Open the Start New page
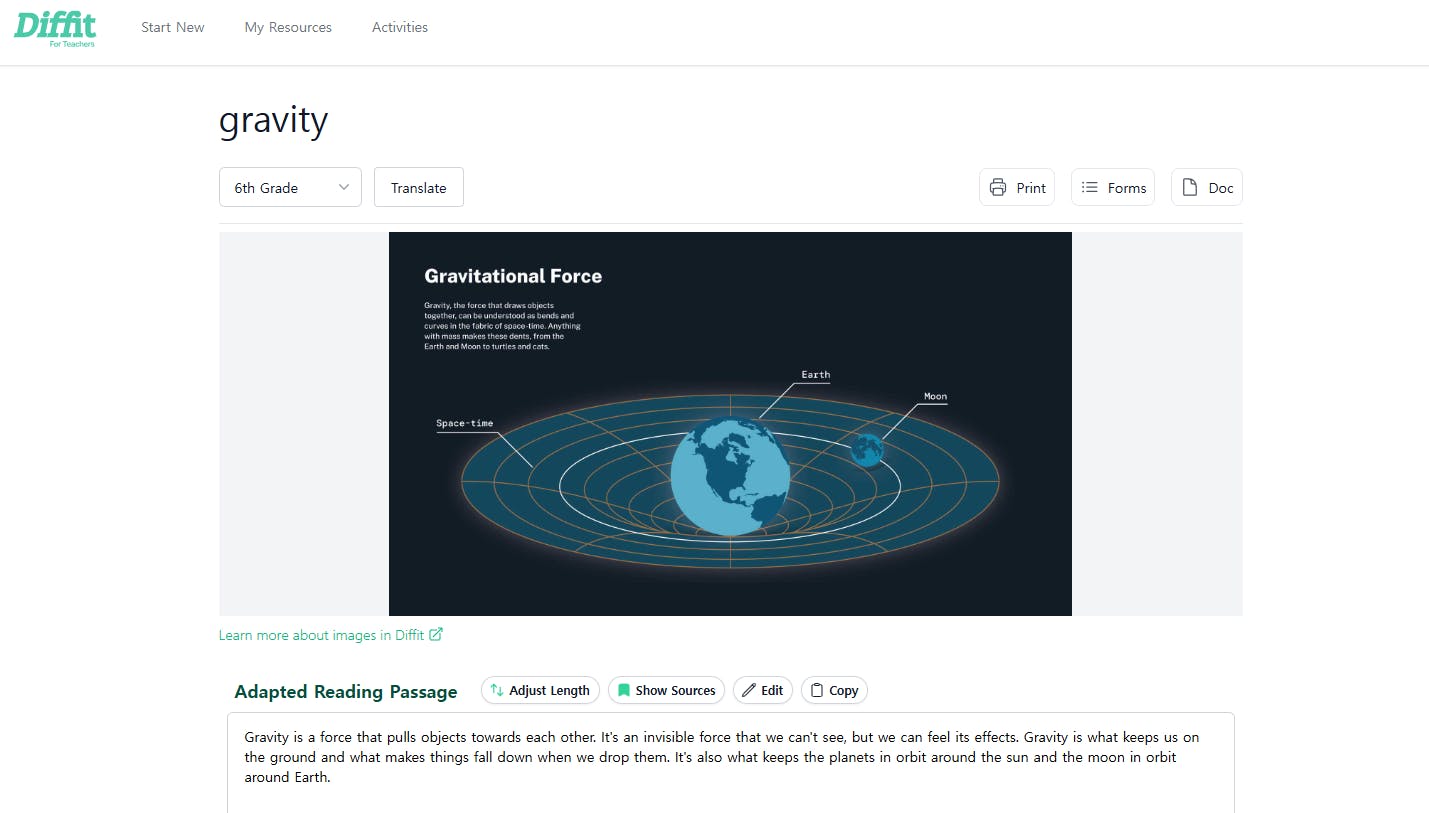The height and width of the screenshot is (813, 1429). (x=173, y=27)
